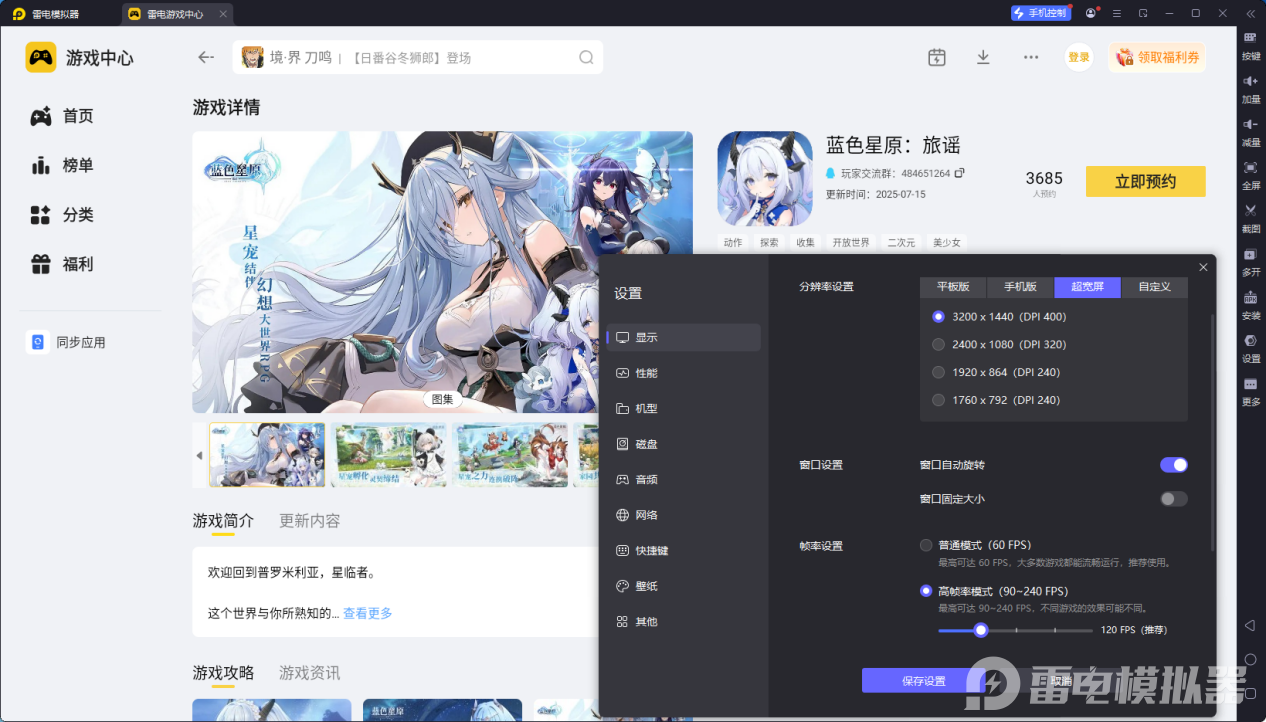Switch to the 超宽屏 resolution tab

point(1087,287)
